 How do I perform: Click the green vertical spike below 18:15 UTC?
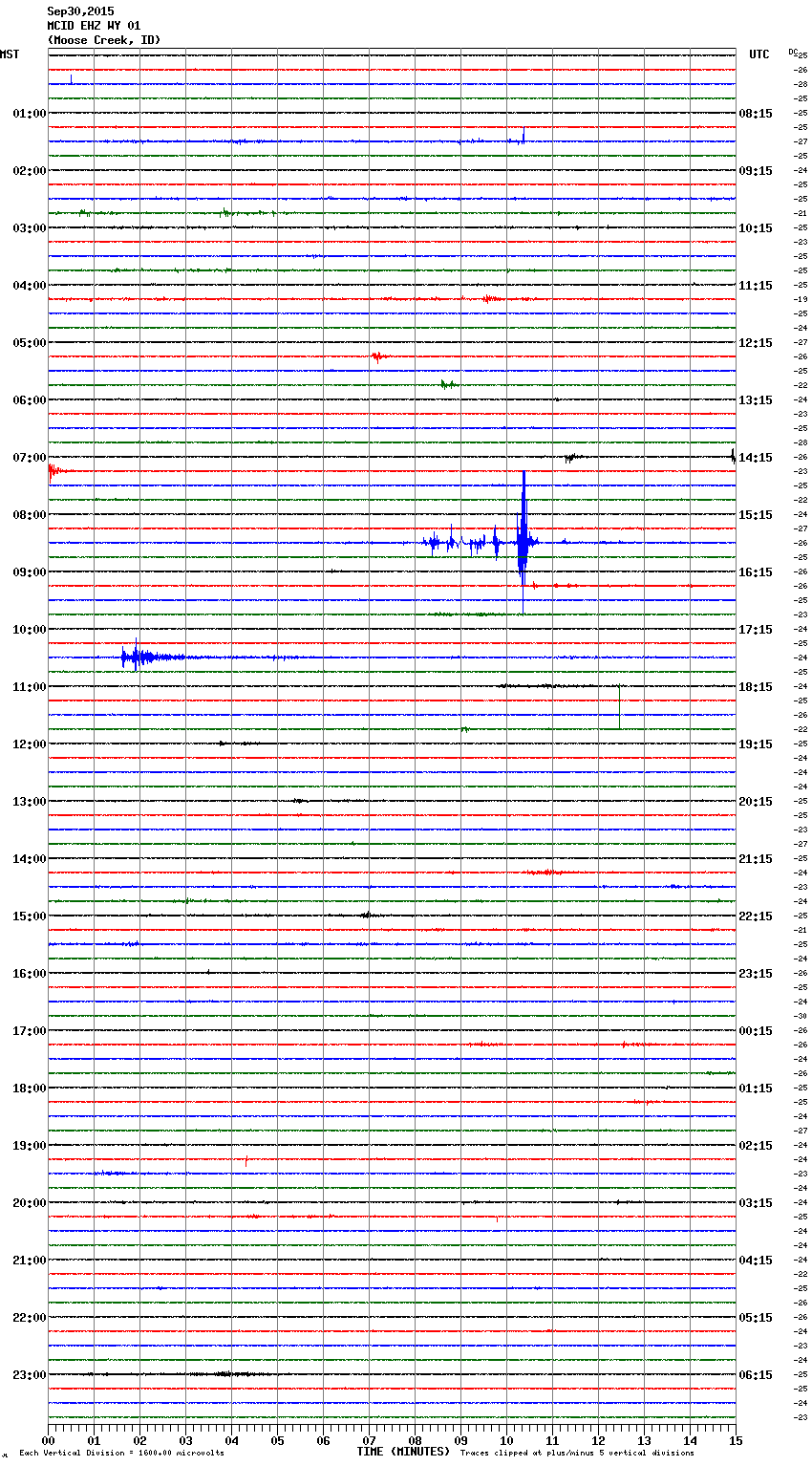pos(620,707)
